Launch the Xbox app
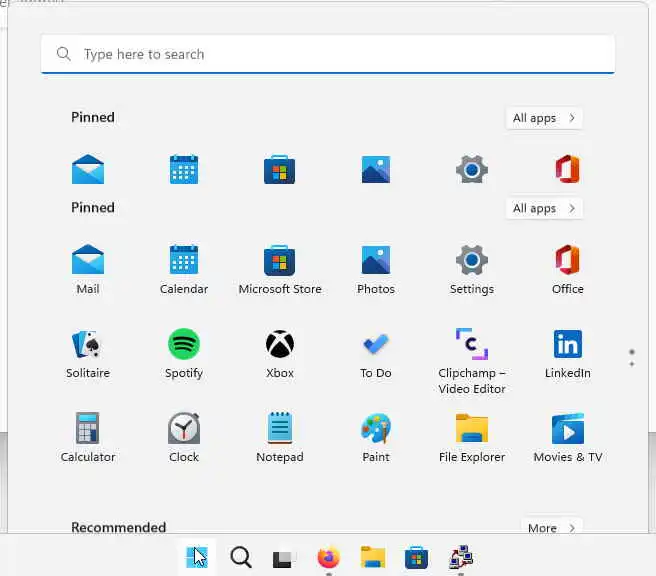The width and height of the screenshot is (656, 576). coord(279,354)
